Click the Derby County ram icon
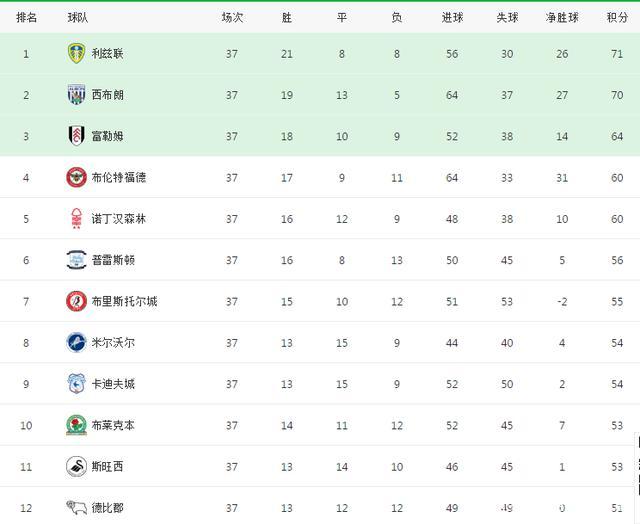640x524 pixels. click(x=76, y=507)
